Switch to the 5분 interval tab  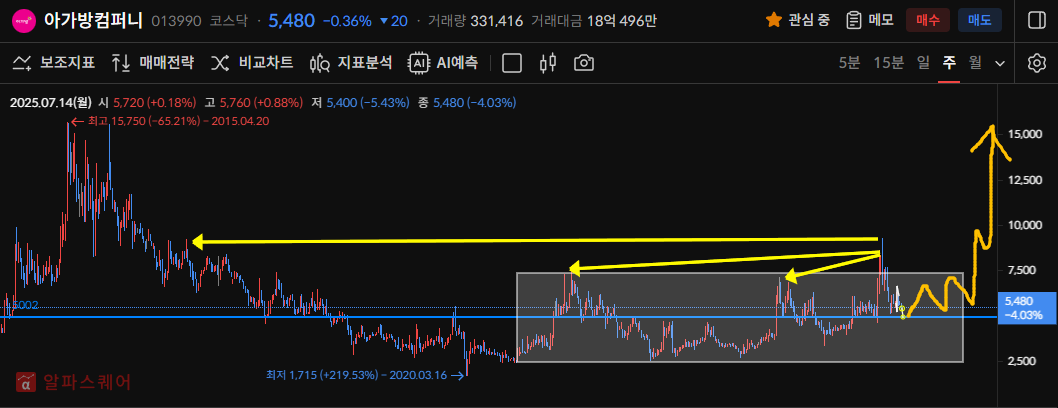tap(850, 63)
